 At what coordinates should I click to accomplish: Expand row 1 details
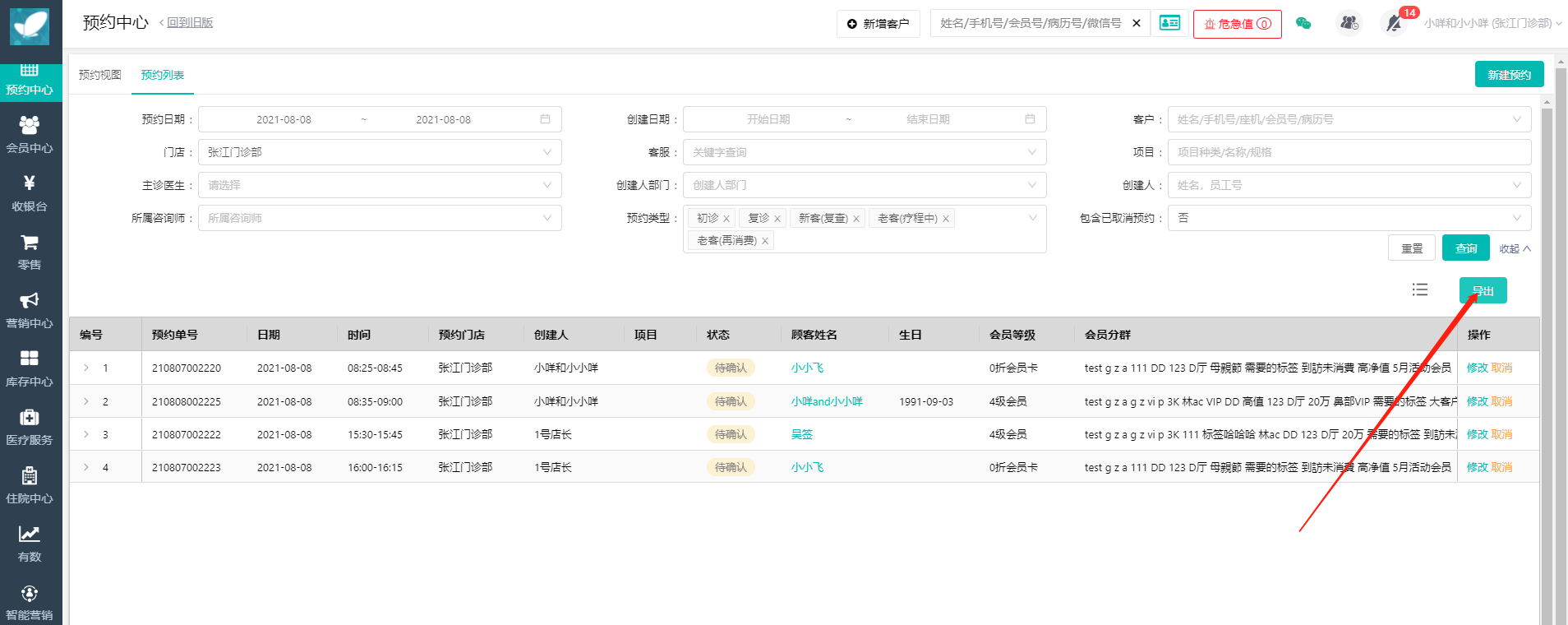click(x=86, y=368)
